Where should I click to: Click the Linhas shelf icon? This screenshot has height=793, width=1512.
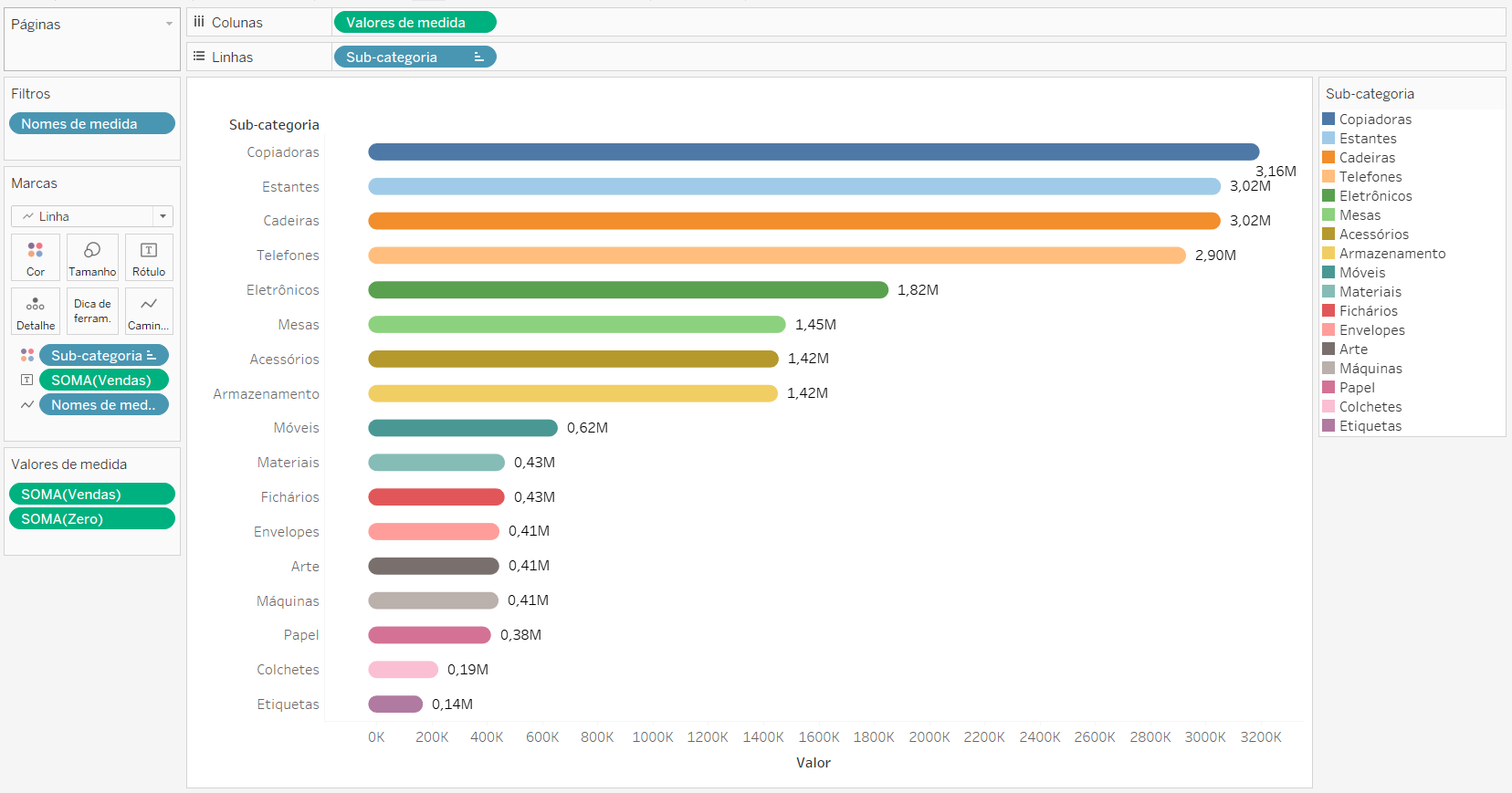199,57
